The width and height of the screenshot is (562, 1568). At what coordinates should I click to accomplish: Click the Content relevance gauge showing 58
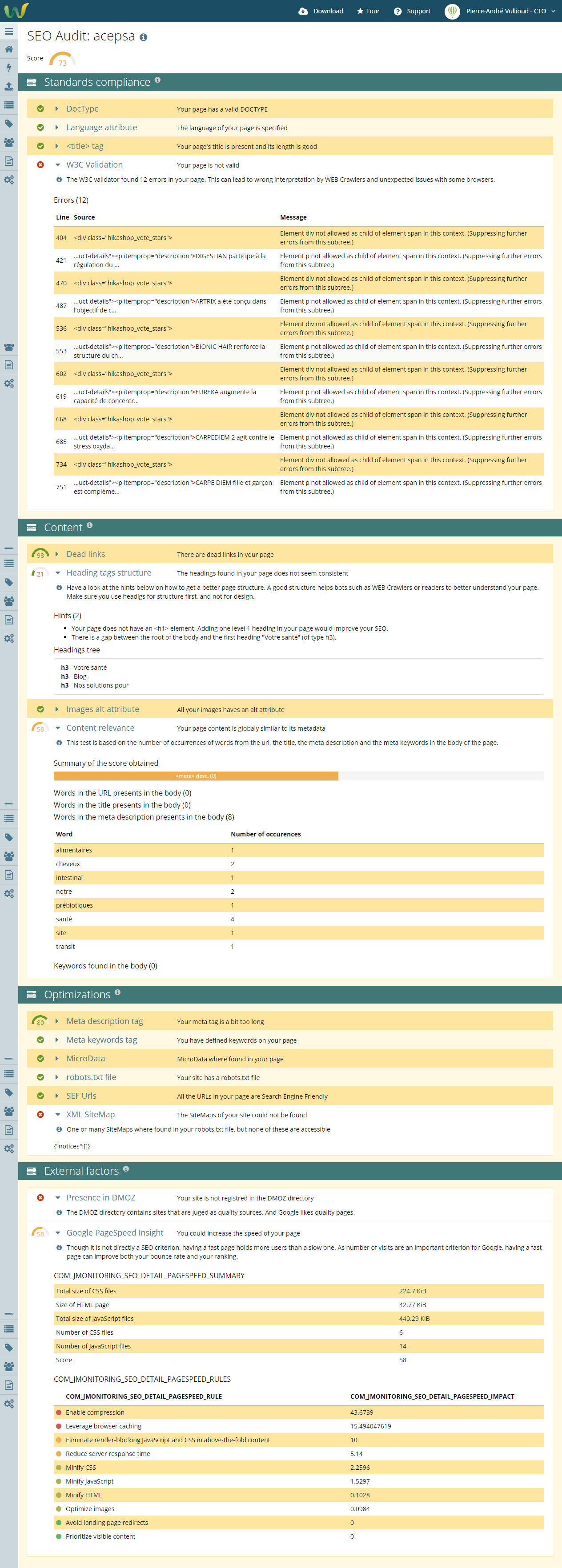[x=40, y=728]
